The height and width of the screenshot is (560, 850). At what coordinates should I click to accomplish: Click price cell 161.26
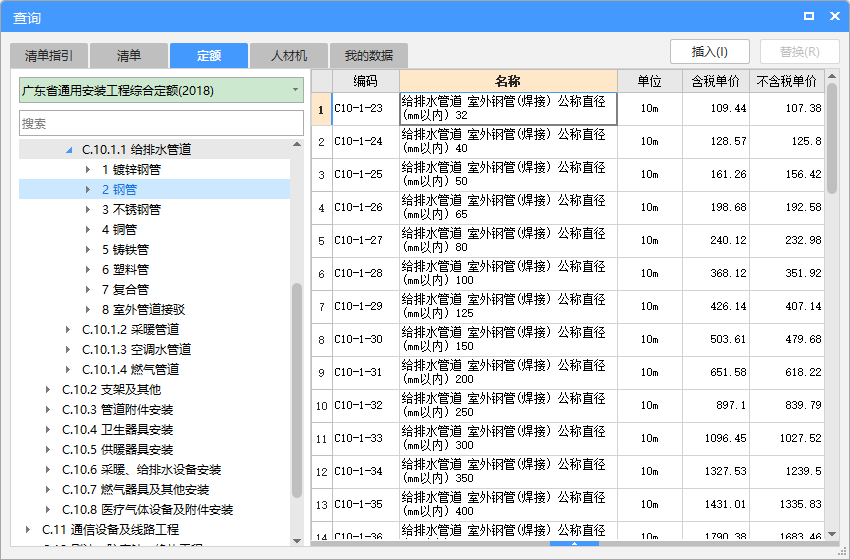(x=716, y=175)
